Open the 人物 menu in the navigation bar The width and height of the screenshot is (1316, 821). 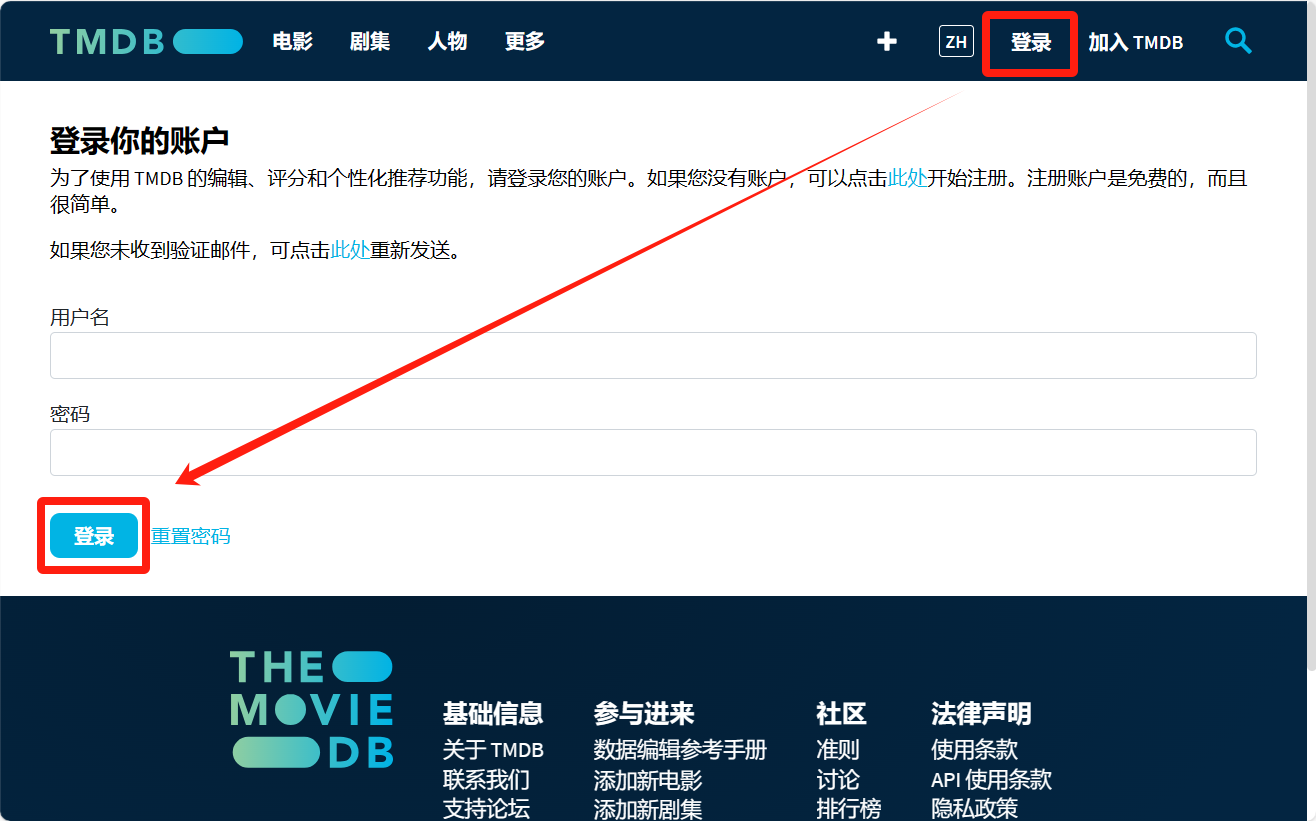[x=447, y=41]
